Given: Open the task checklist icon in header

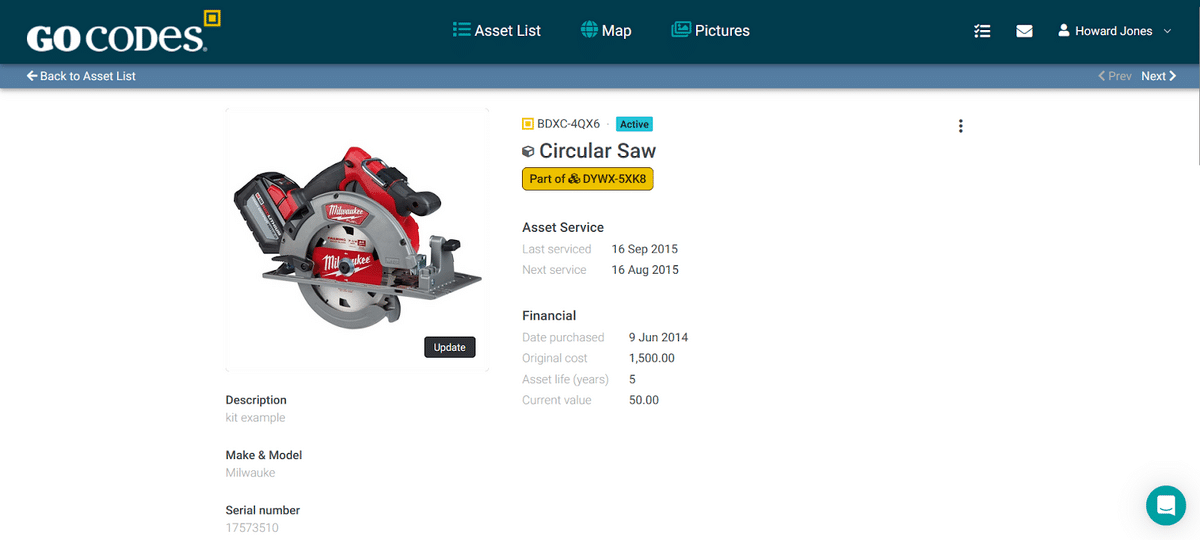Looking at the screenshot, I should click(982, 31).
